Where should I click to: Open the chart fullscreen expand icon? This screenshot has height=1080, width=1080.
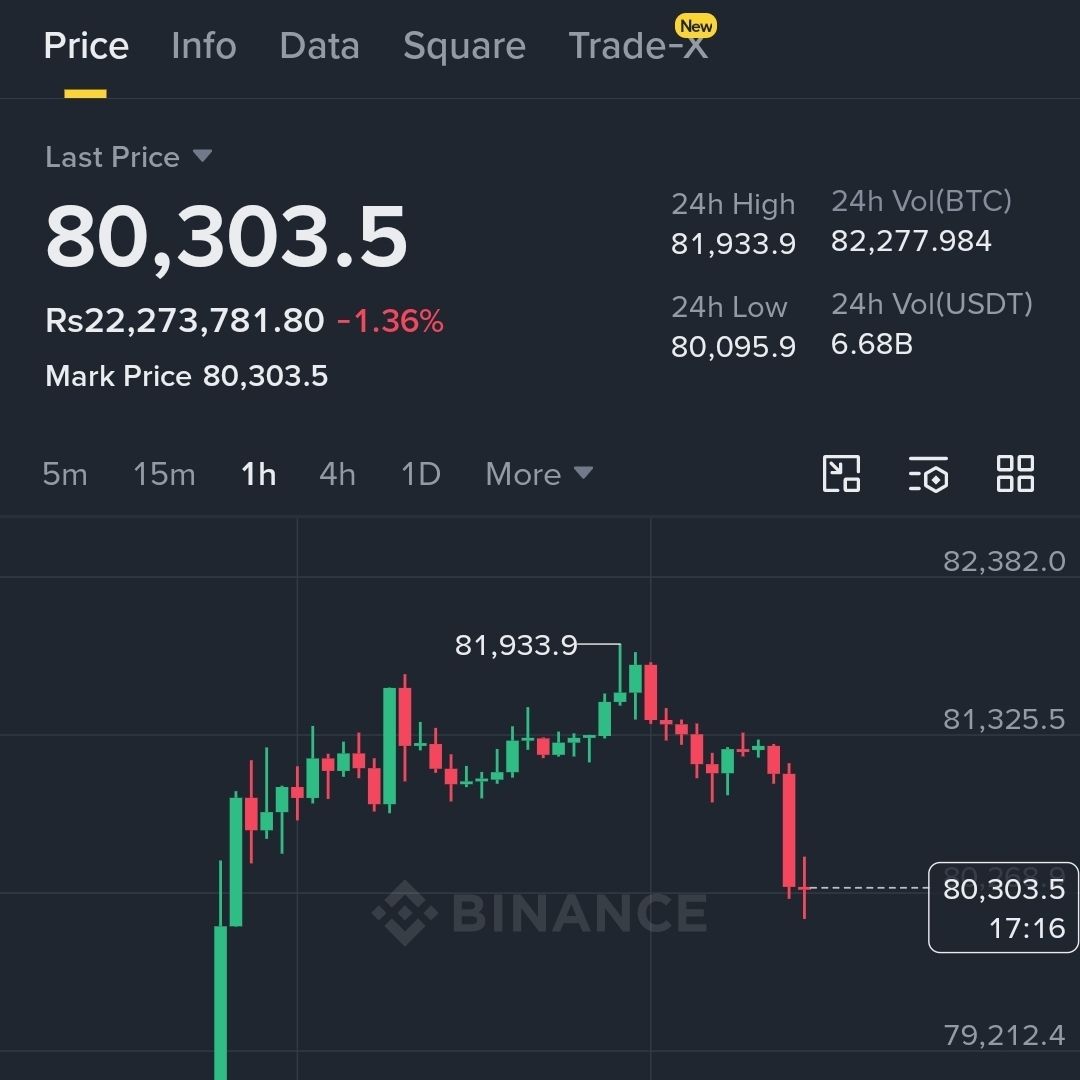(x=841, y=474)
